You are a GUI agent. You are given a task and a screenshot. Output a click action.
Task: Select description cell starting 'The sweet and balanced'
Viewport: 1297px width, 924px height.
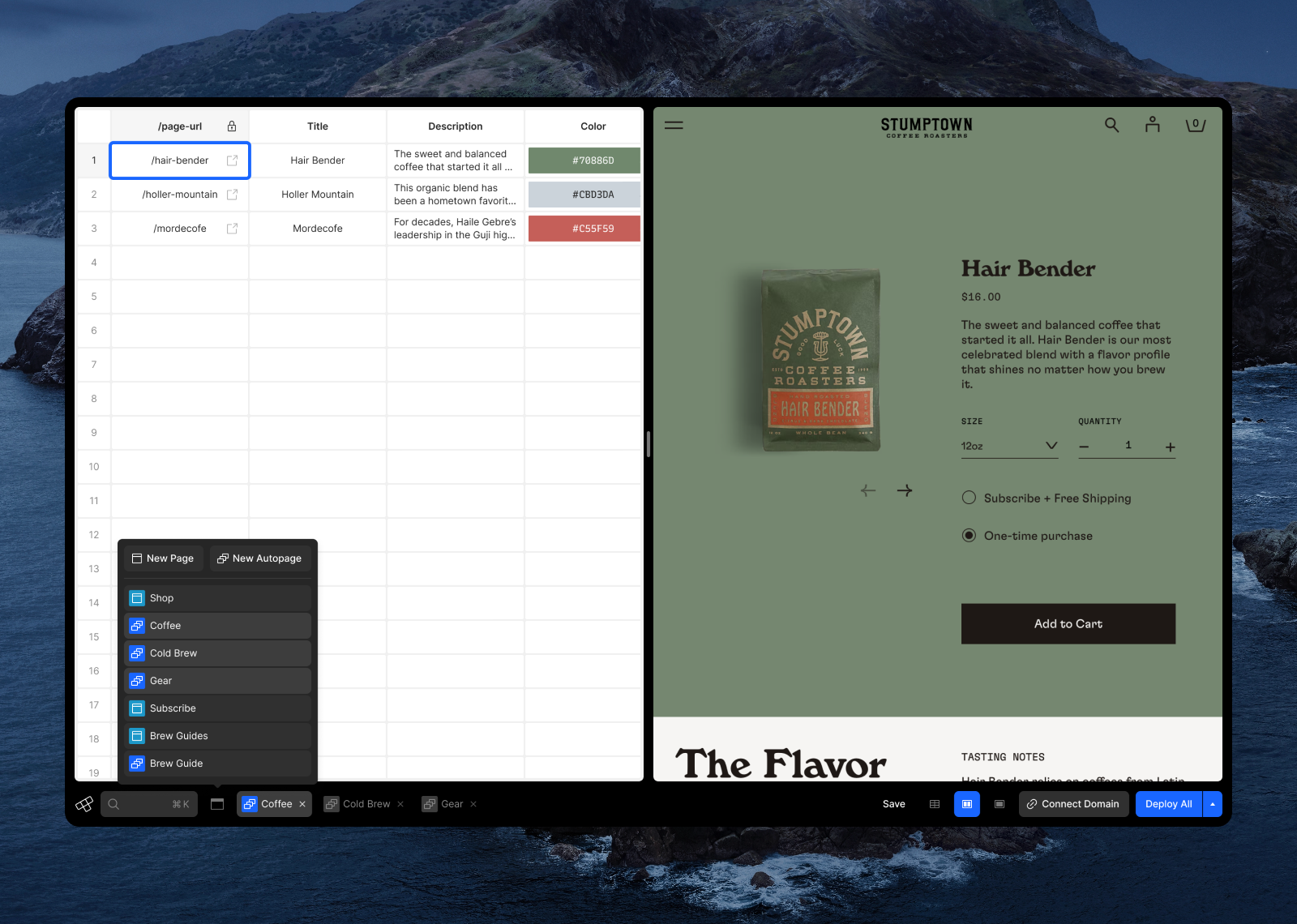[x=456, y=160]
